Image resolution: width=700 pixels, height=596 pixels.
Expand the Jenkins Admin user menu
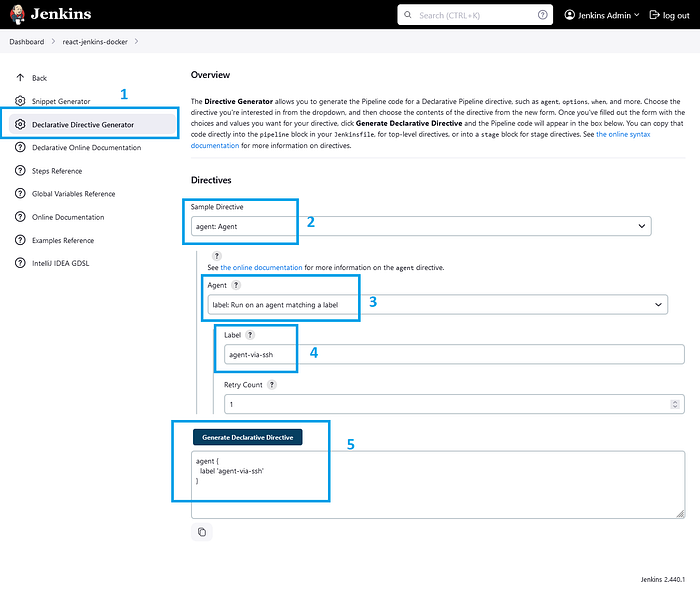[x=637, y=15]
